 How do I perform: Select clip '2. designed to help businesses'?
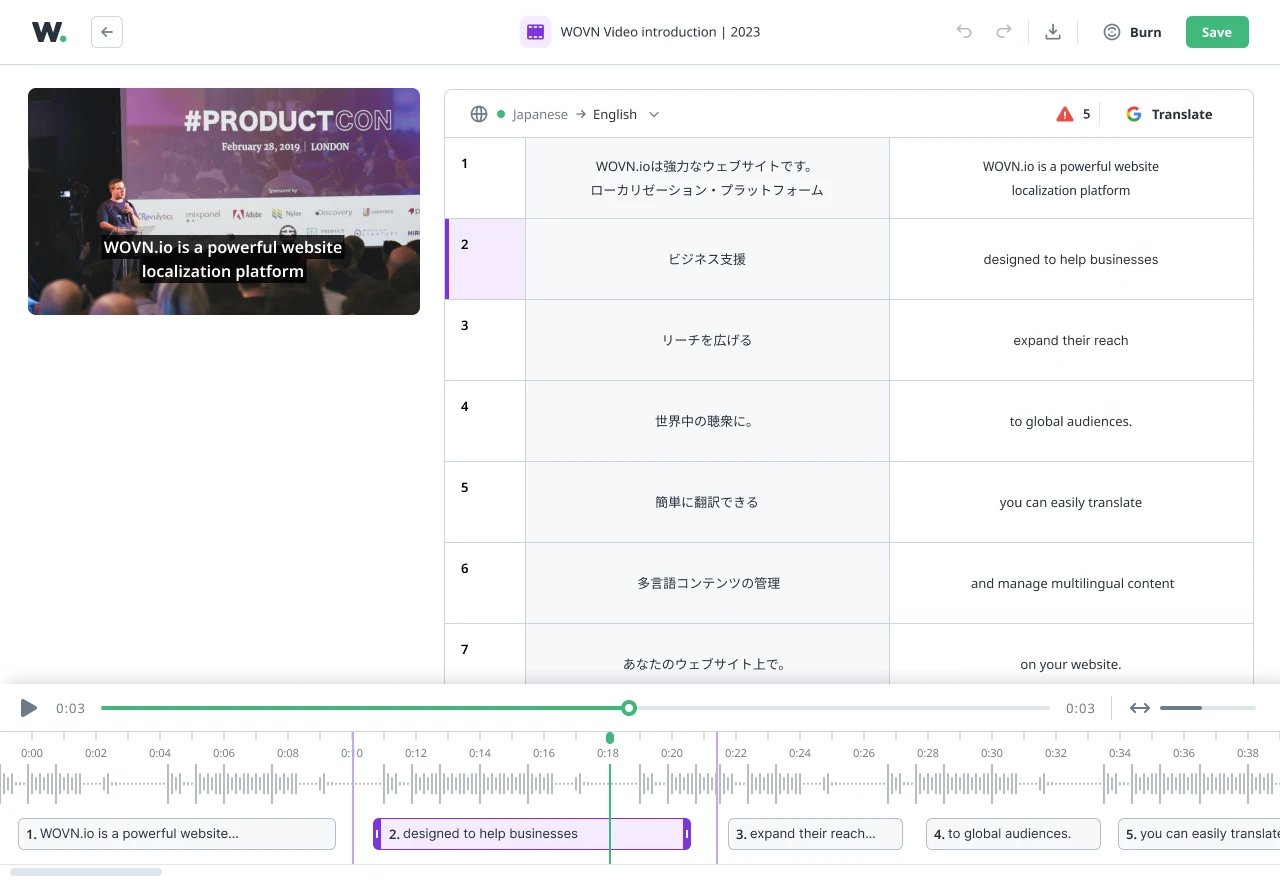532,834
